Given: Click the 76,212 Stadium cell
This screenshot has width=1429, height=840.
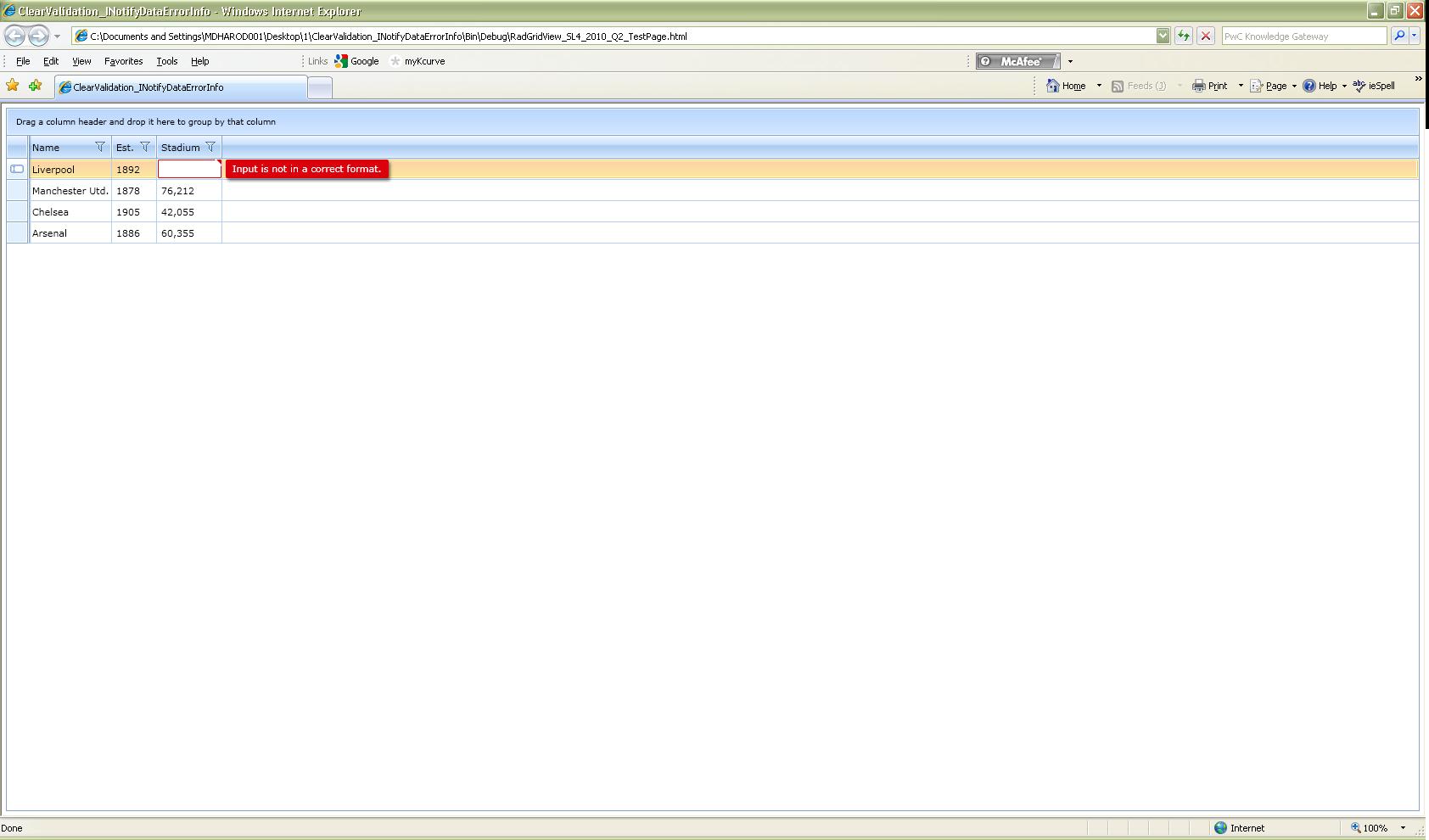Looking at the screenshot, I should (189, 191).
